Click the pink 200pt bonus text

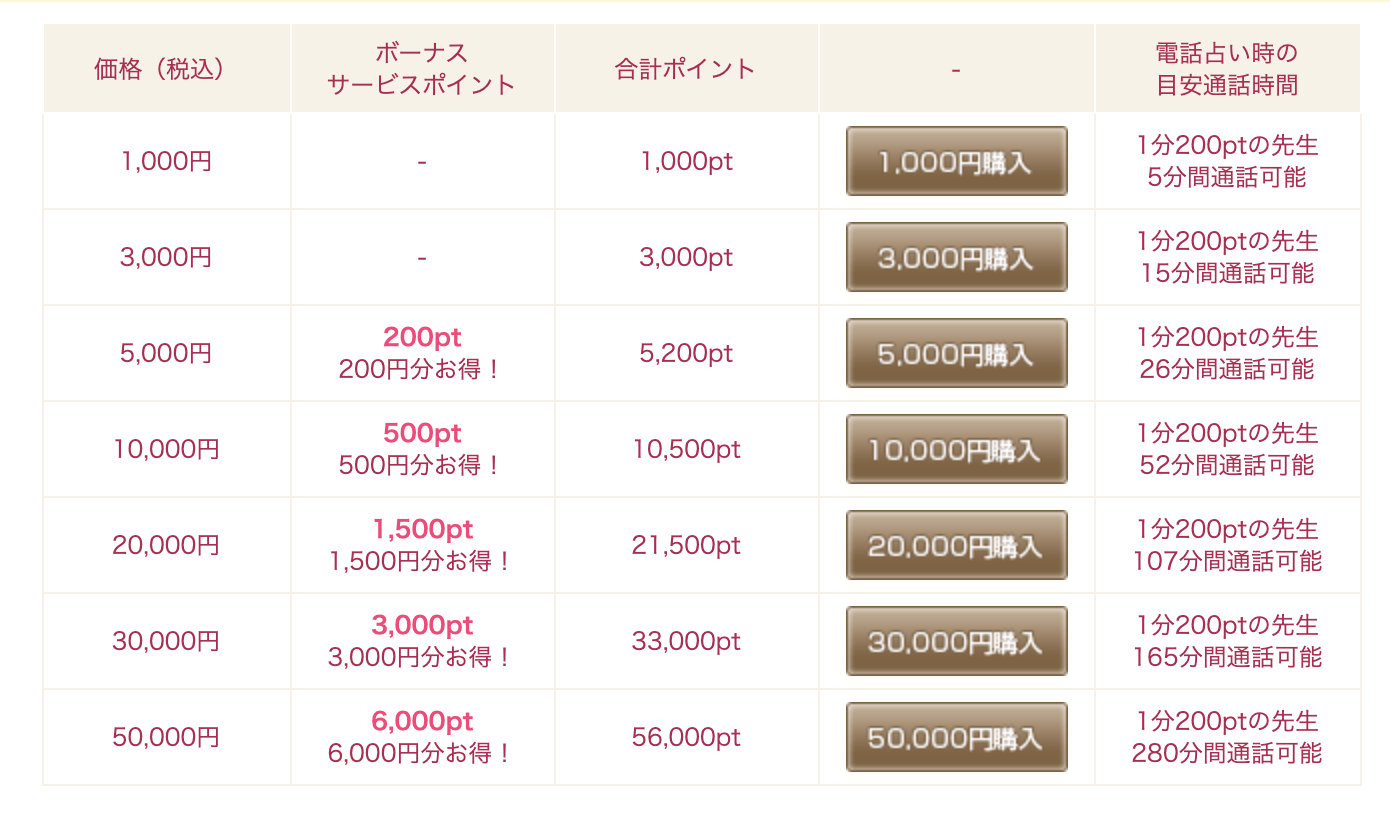tap(422, 337)
